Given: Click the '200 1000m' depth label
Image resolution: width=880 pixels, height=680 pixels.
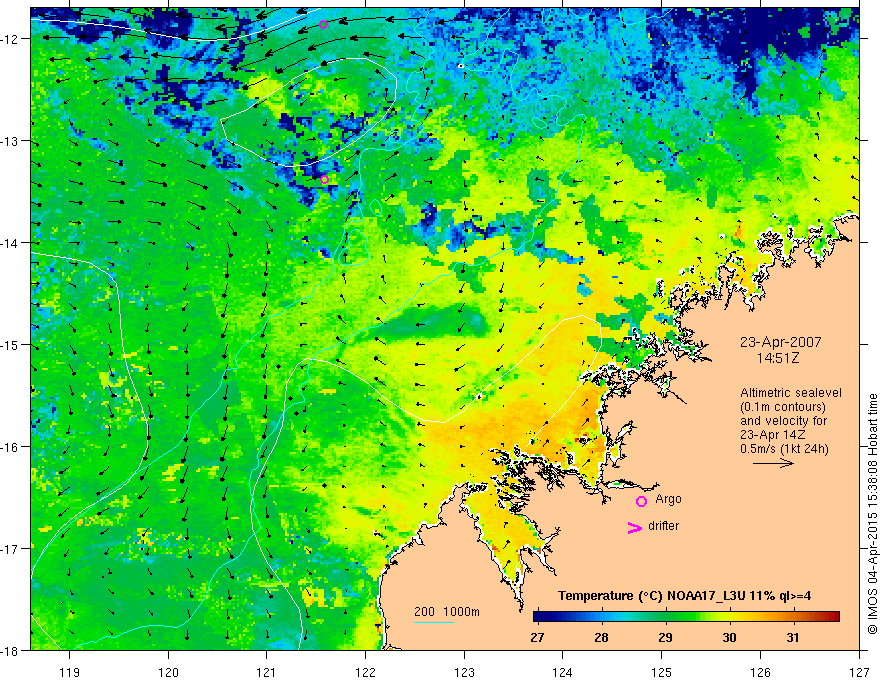Looking at the screenshot, I should 447,612.
